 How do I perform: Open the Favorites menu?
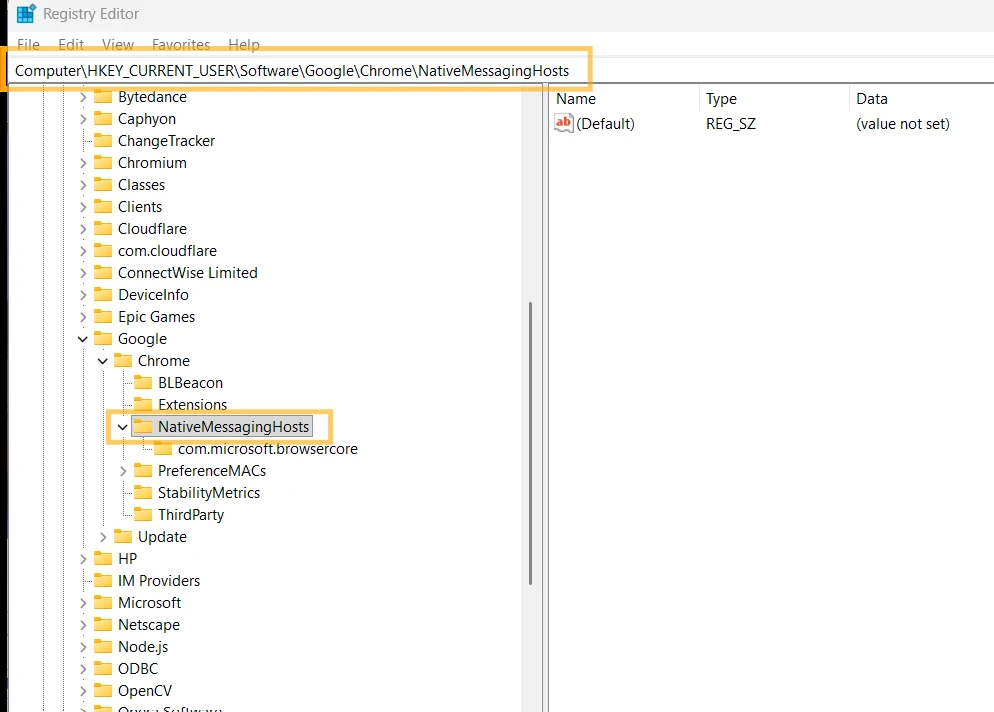pos(181,45)
